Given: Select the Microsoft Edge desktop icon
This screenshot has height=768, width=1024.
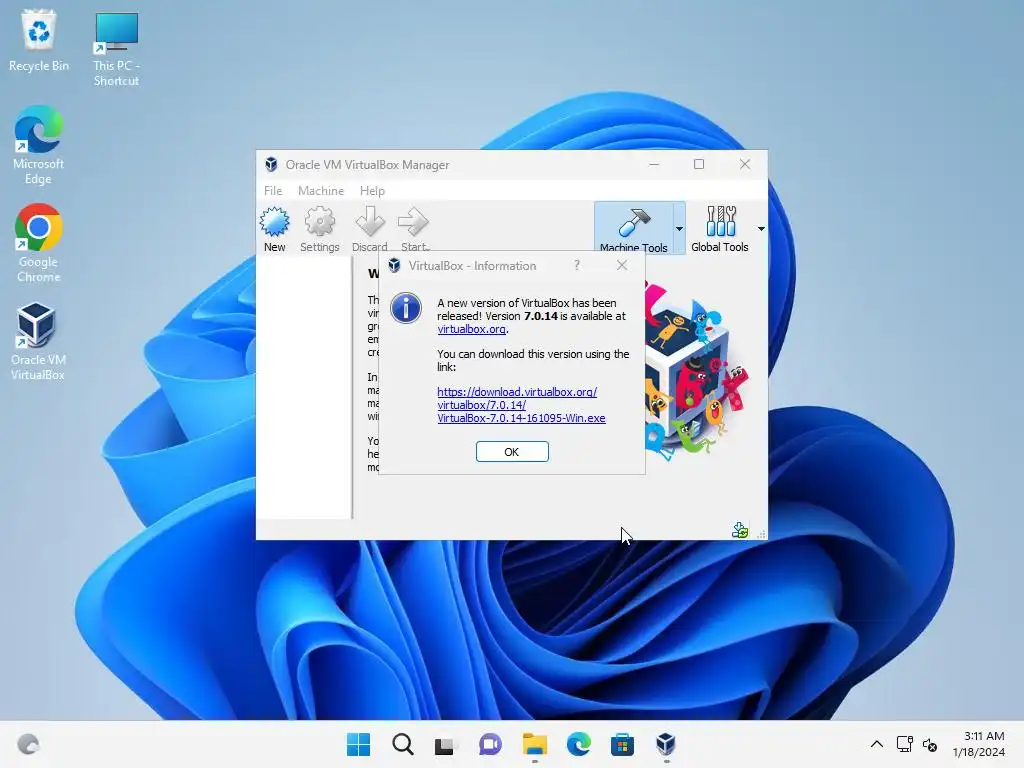Looking at the screenshot, I should coord(39,145).
